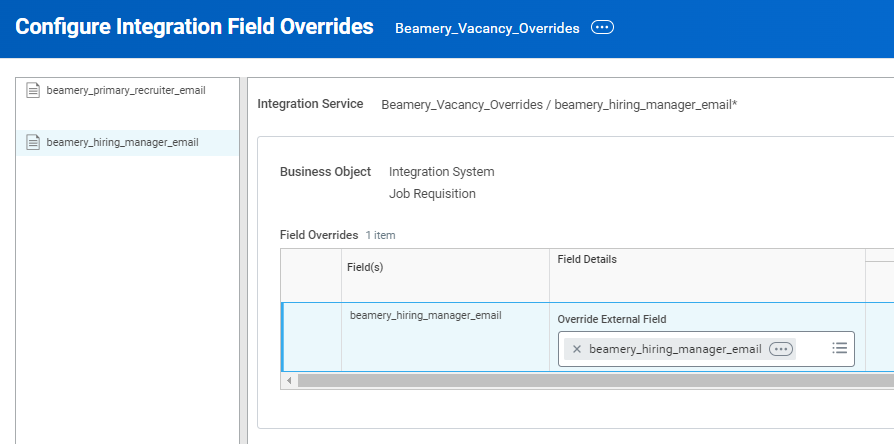Image resolution: width=894 pixels, height=444 pixels.
Task: Select beamery_primary_recruiter_email in left panel
Action: tap(126, 91)
